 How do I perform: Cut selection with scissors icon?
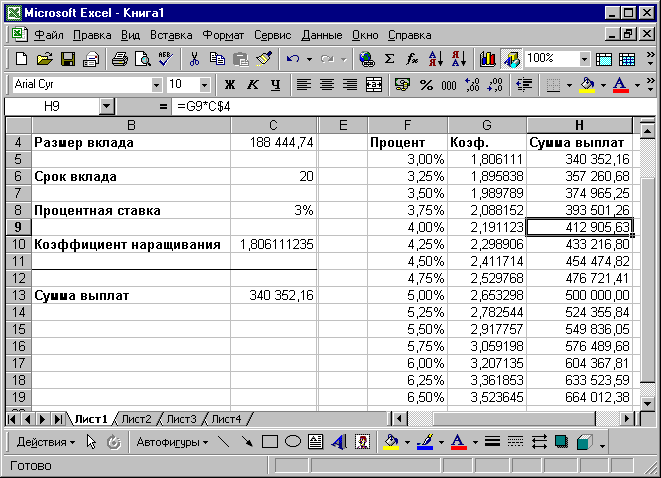click(194, 59)
